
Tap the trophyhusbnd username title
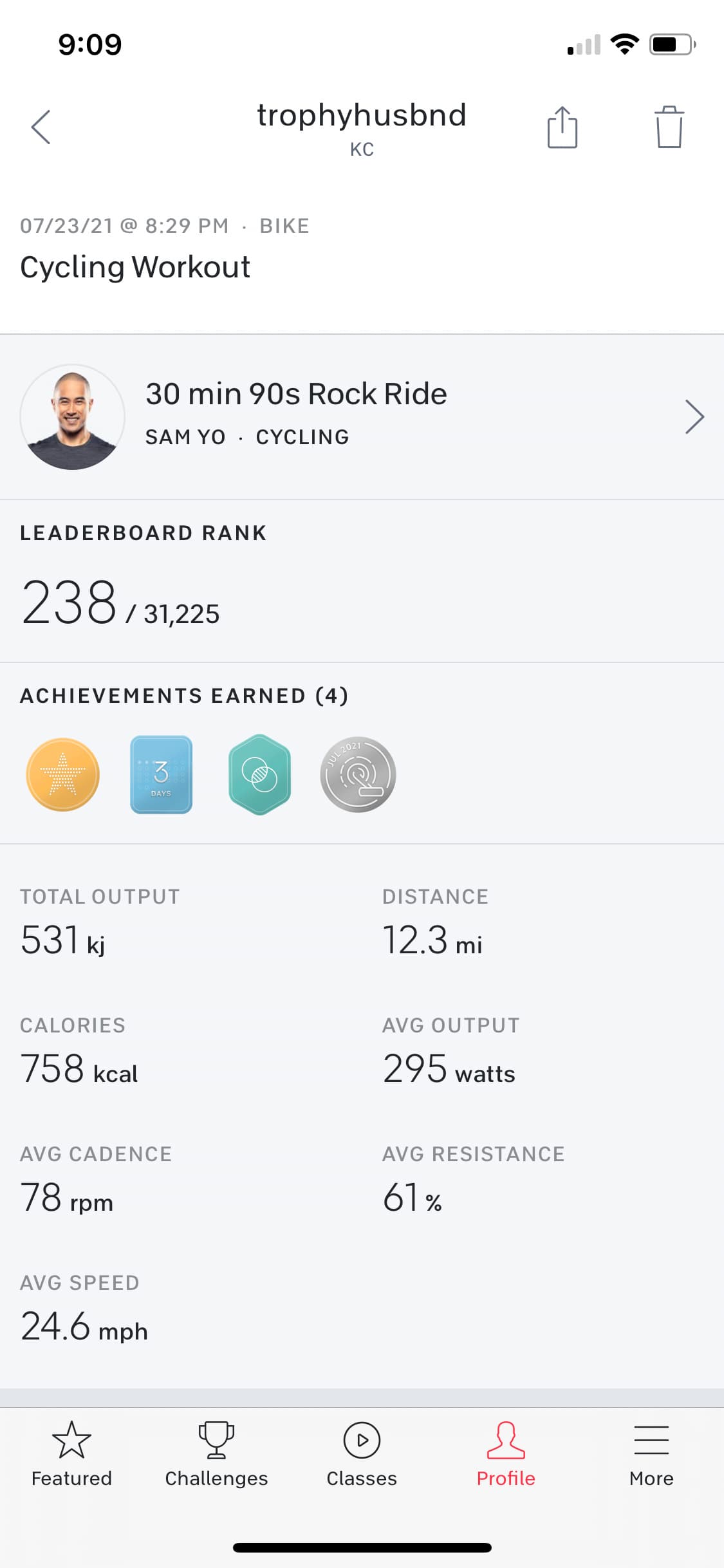click(x=362, y=116)
